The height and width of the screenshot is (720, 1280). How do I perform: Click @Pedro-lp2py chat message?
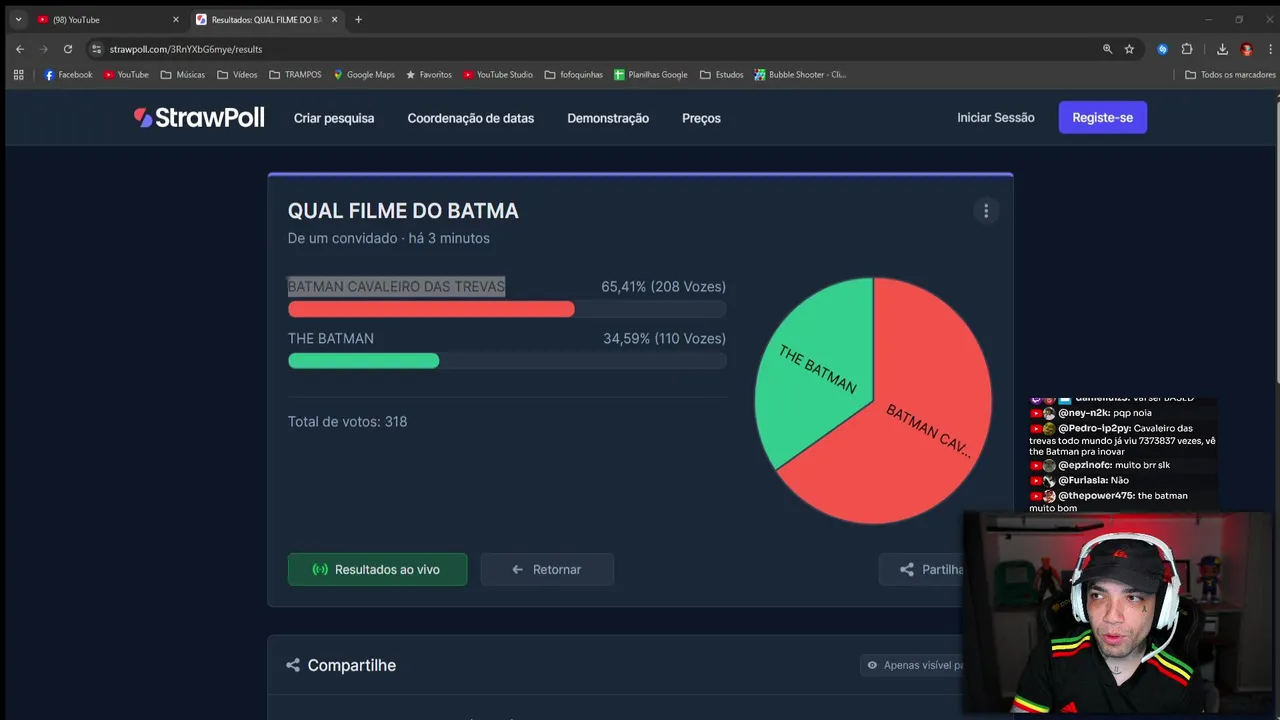point(1122,440)
